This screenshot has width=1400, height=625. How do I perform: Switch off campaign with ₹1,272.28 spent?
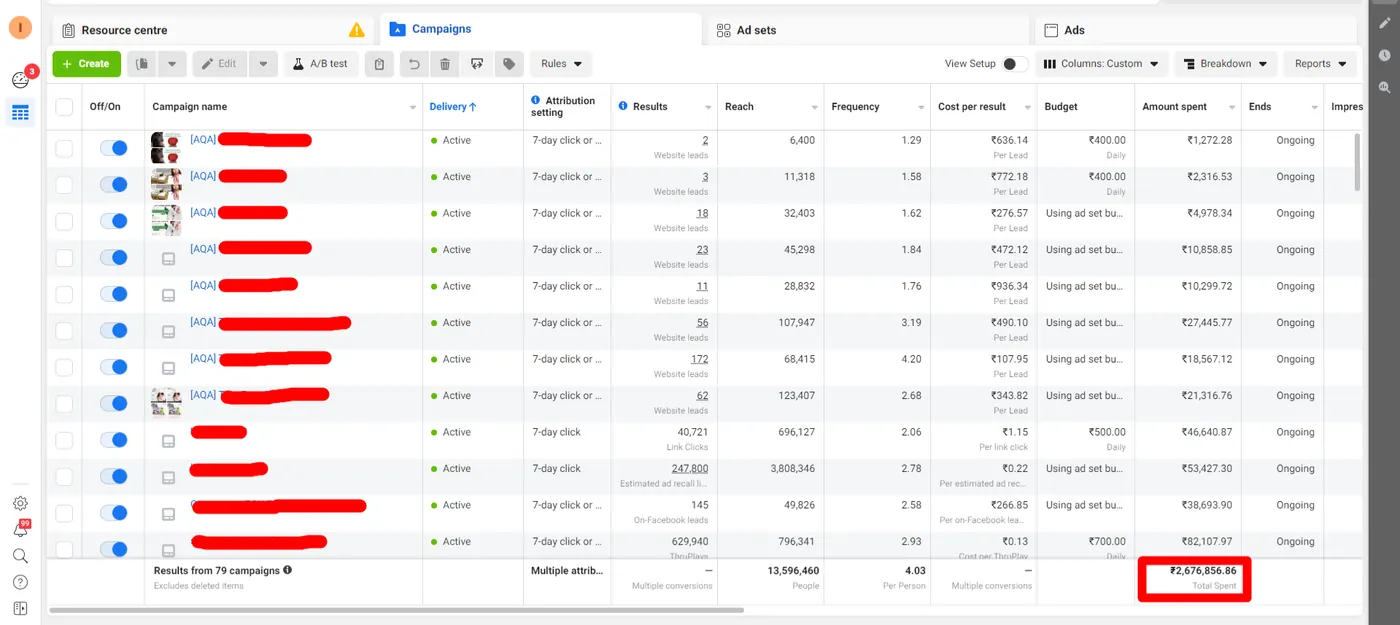click(114, 148)
